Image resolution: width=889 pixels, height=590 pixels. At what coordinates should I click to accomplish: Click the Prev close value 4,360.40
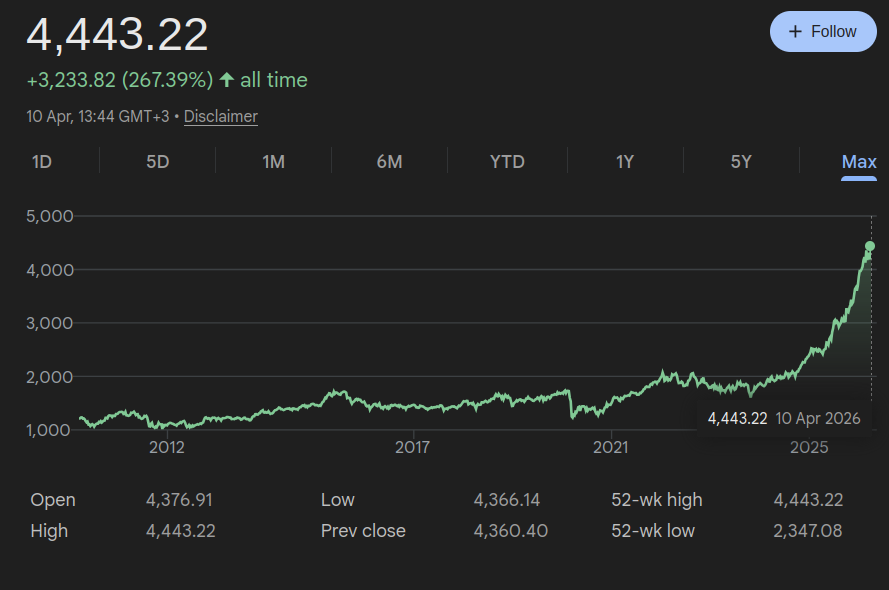point(511,531)
